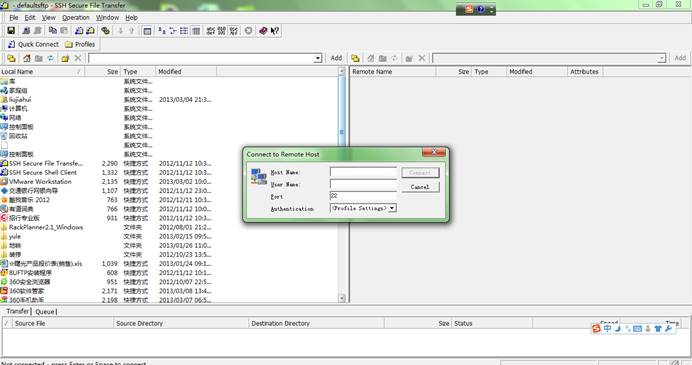Click the Connect button in dialog
Screen dimensions: 692x365
[x=420, y=173]
